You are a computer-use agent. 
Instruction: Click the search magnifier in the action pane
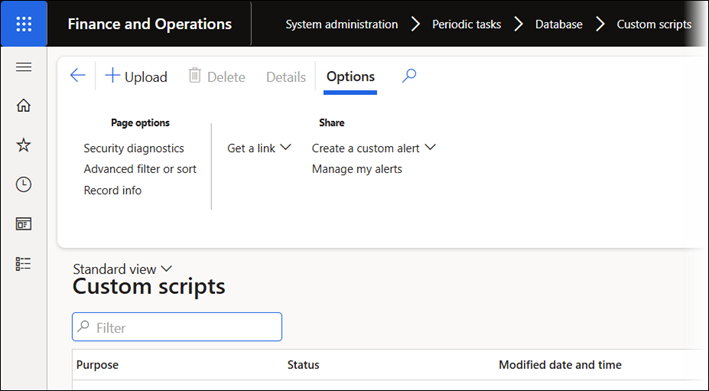[x=409, y=75]
